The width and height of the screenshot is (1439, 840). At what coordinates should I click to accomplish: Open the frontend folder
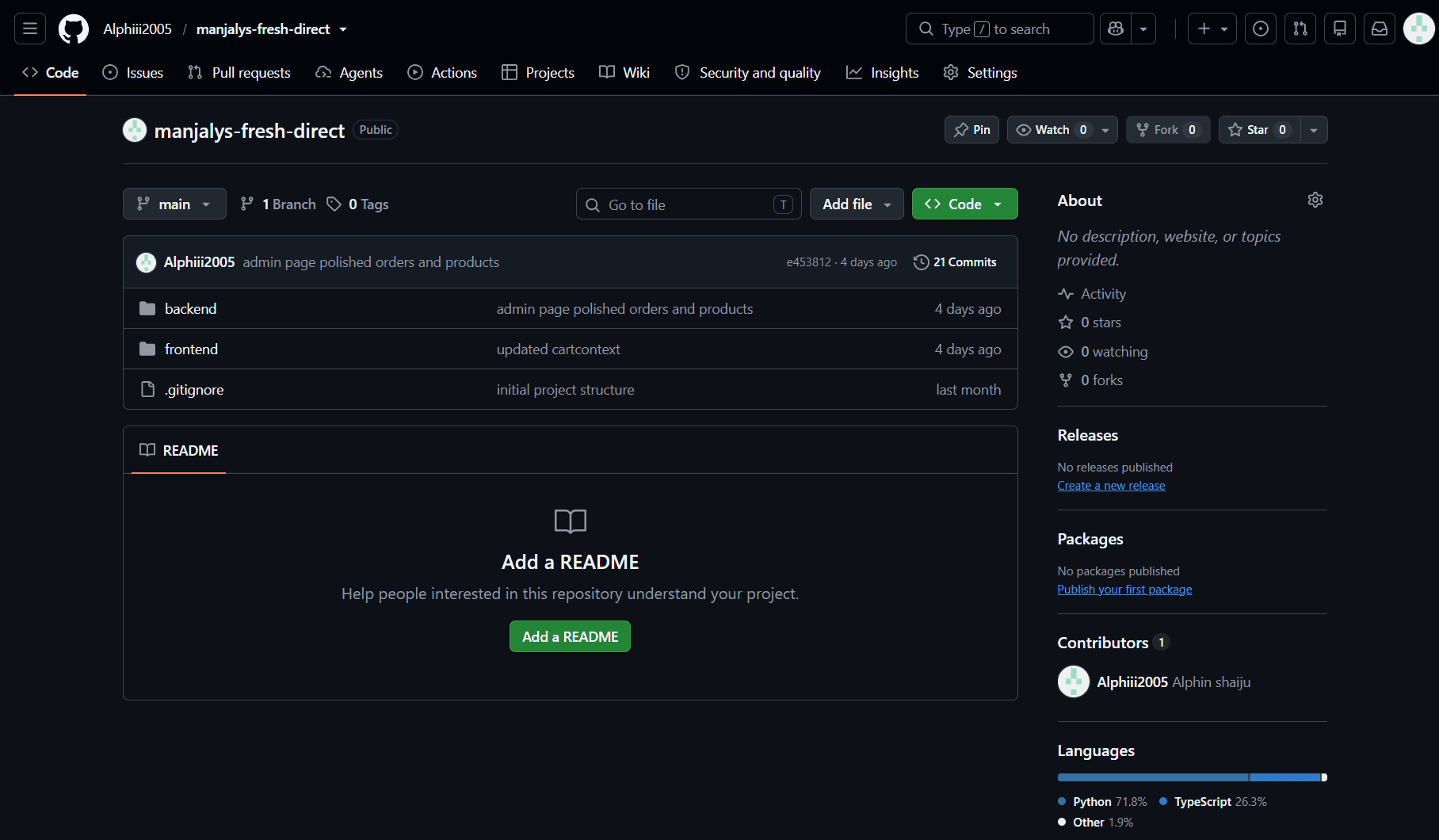click(191, 349)
